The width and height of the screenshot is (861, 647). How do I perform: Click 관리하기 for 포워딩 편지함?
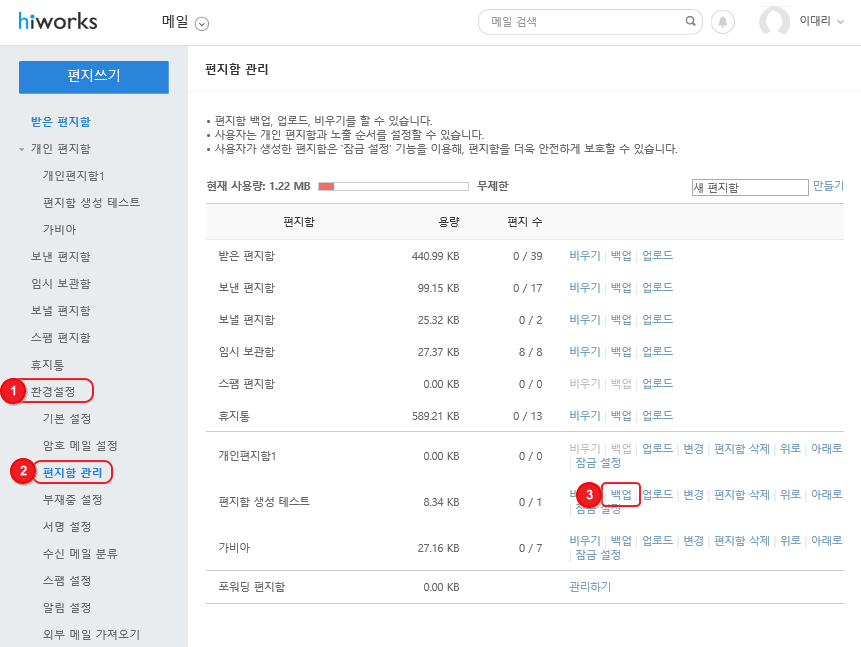590,586
